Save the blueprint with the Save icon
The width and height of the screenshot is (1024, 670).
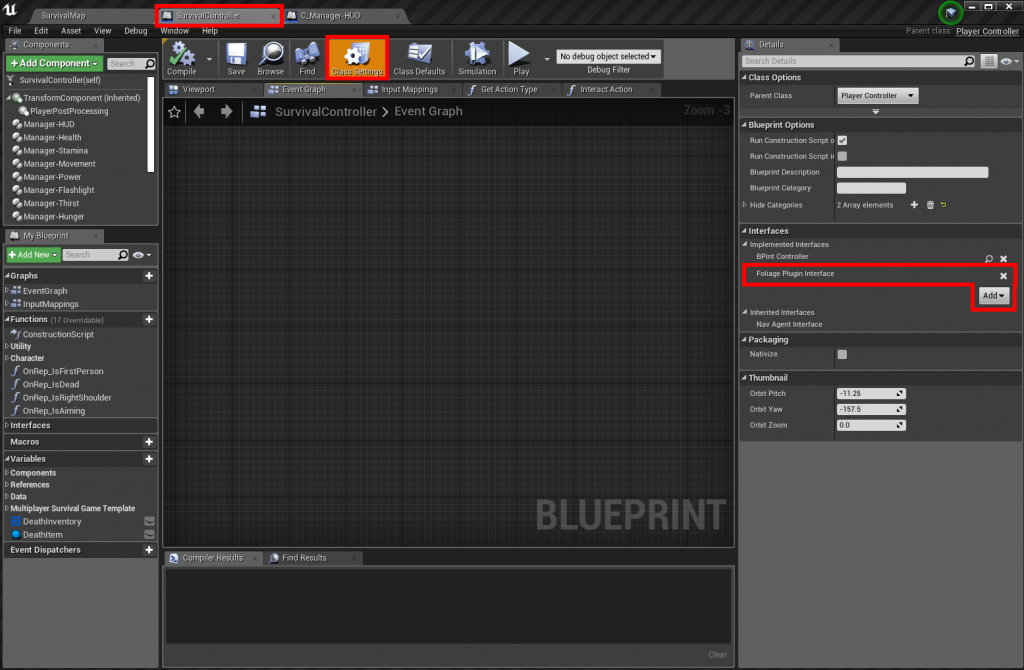tap(236, 56)
